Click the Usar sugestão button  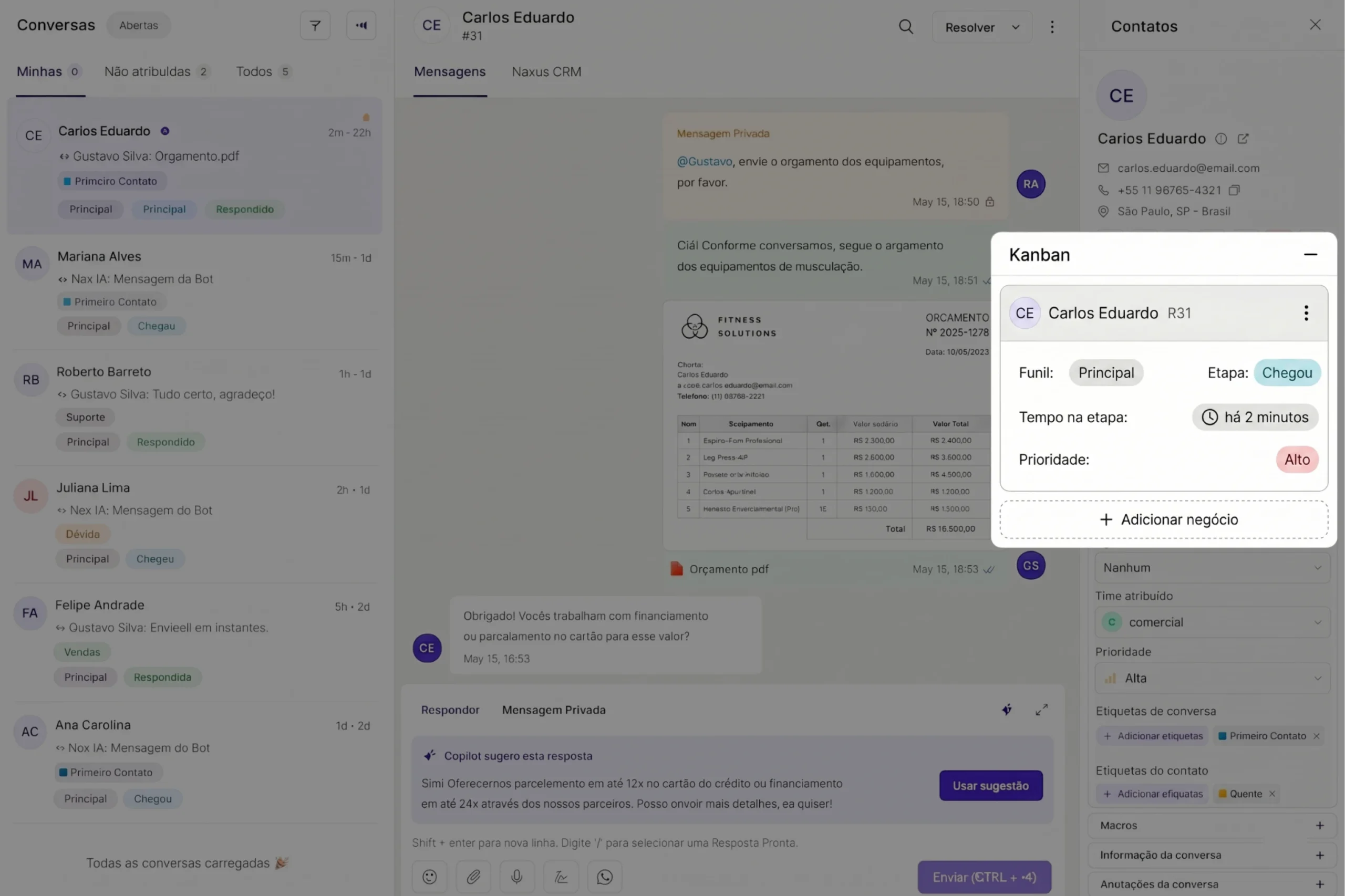click(990, 786)
